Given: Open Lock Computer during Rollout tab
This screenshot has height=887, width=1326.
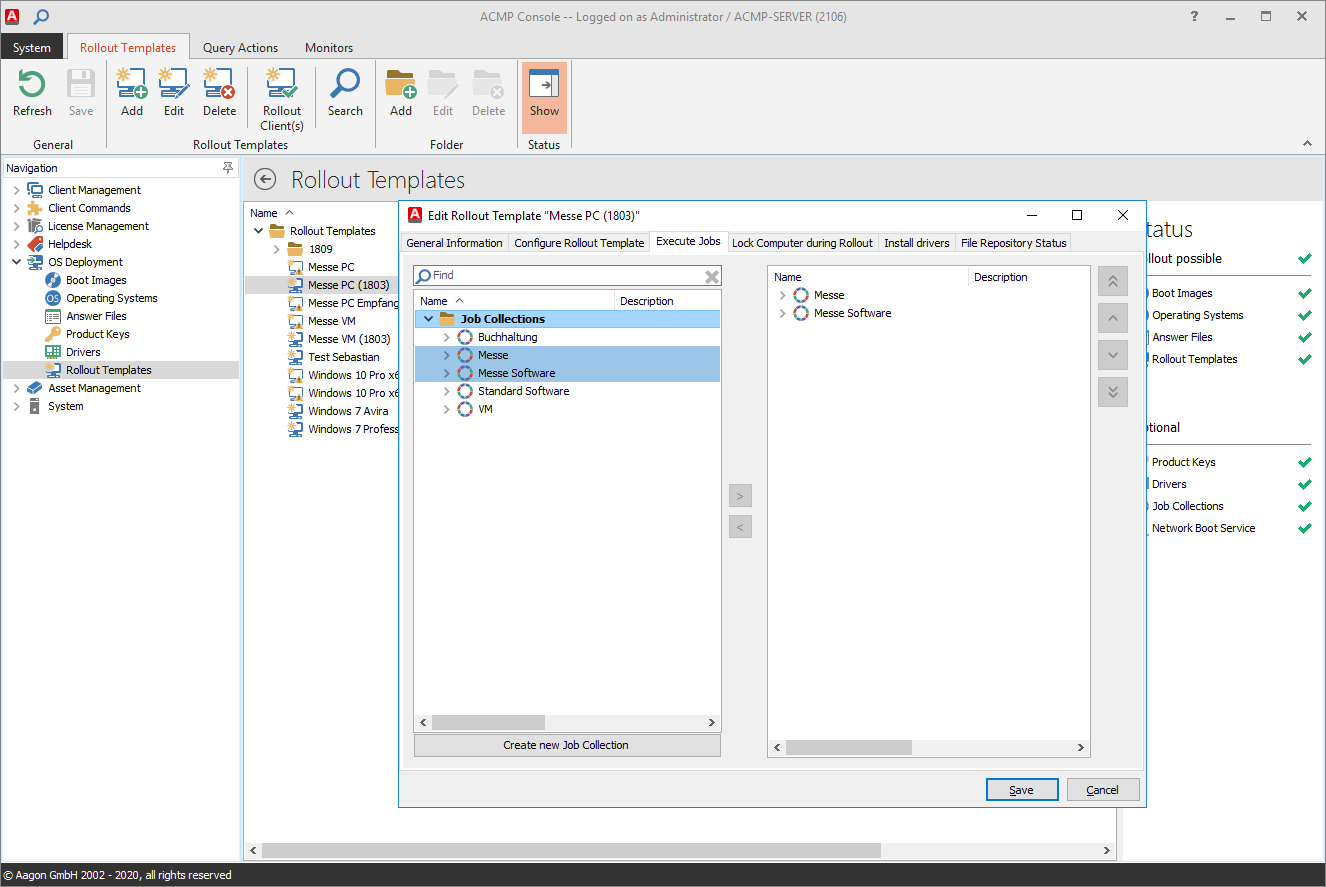Looking at the screenshot, I should pyautogui.click(x=802, y=243).
